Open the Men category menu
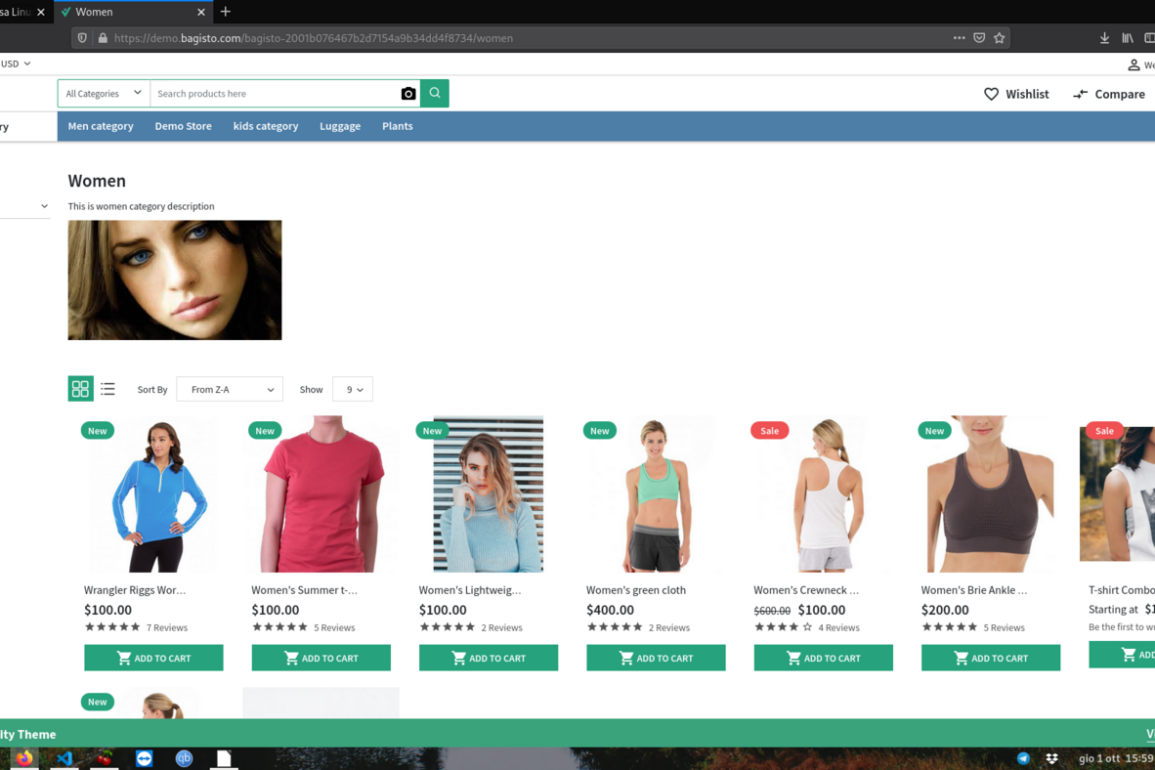Viewport: 1155px width, 770px height. [x=101, y=126]
